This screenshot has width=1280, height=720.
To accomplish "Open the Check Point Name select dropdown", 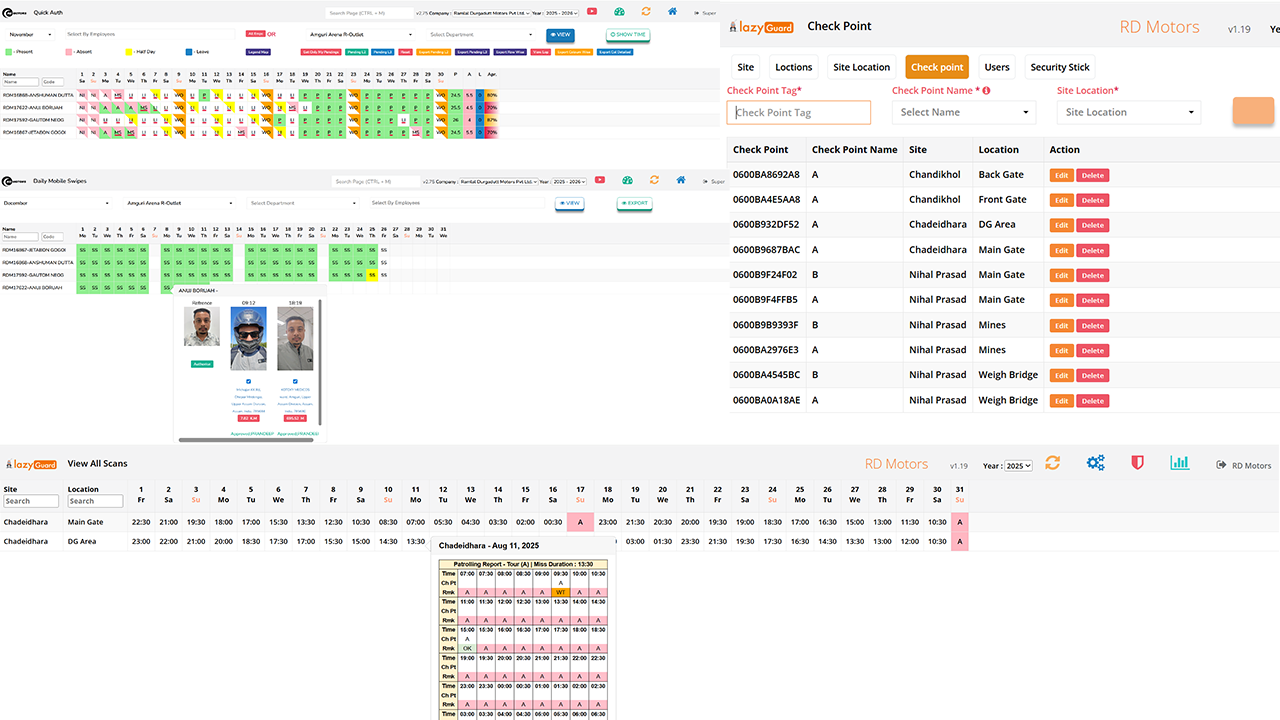I will pos(963,112).
